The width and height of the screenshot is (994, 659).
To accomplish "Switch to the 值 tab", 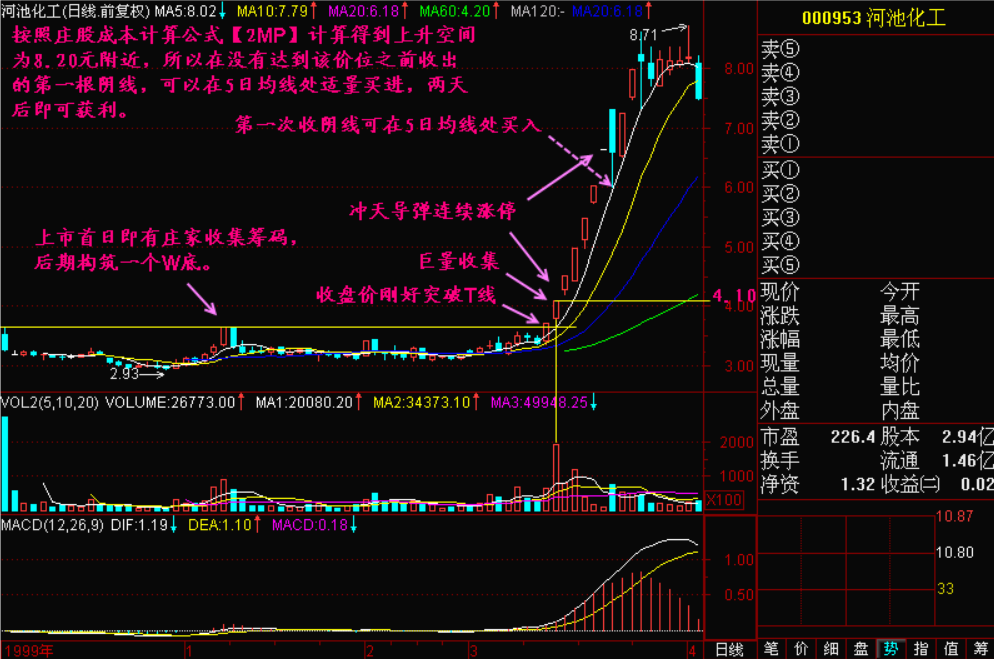I will click(x=951, y=649).
